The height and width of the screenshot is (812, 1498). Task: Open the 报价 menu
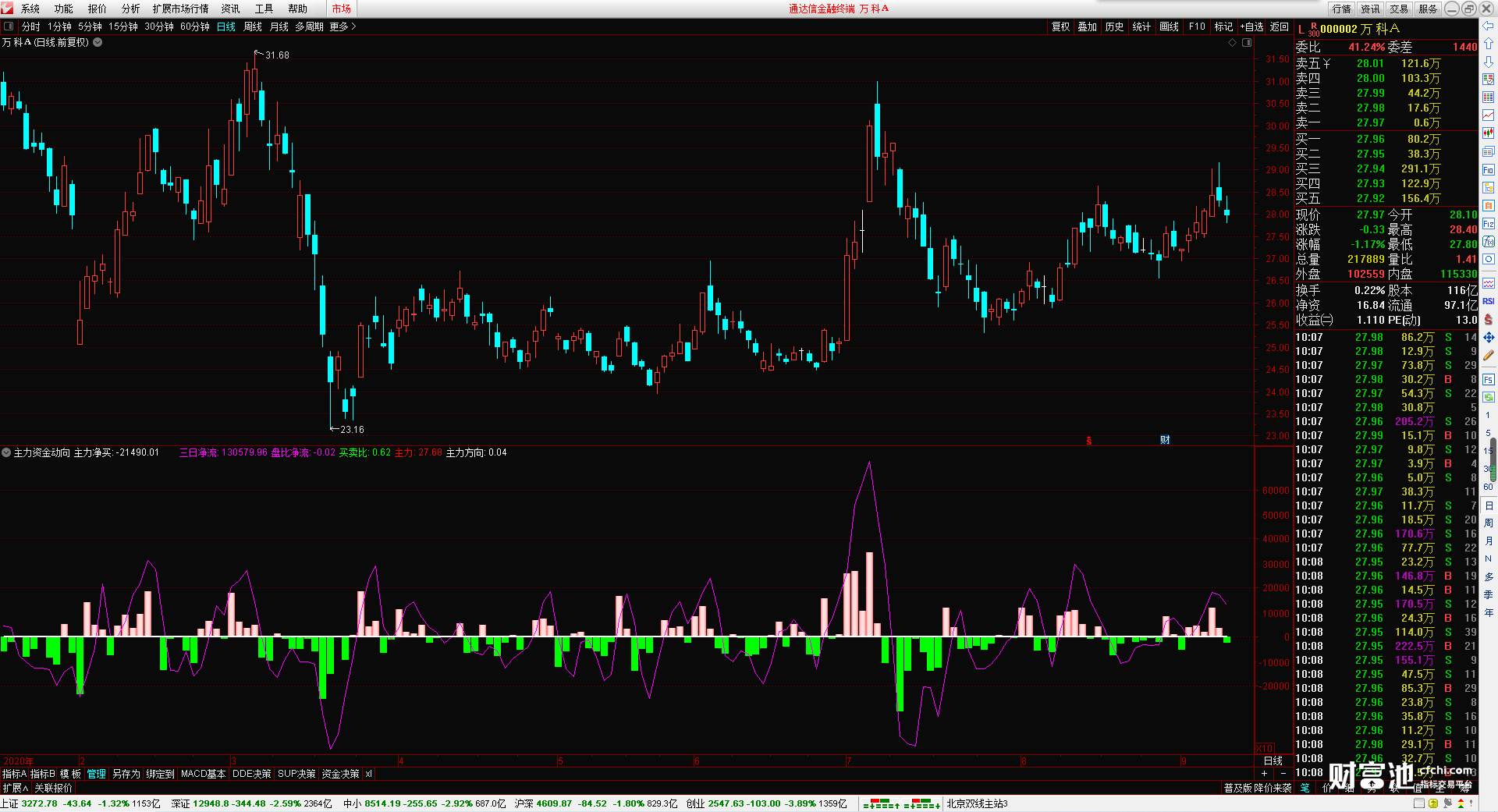(98, 9)
